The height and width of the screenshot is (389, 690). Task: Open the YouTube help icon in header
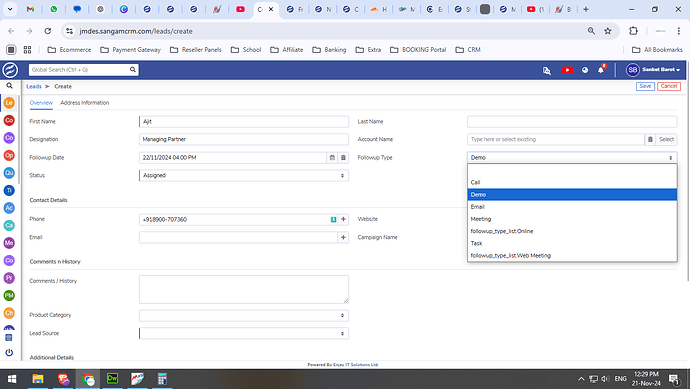pyautogui.click(x=567, y=70)
